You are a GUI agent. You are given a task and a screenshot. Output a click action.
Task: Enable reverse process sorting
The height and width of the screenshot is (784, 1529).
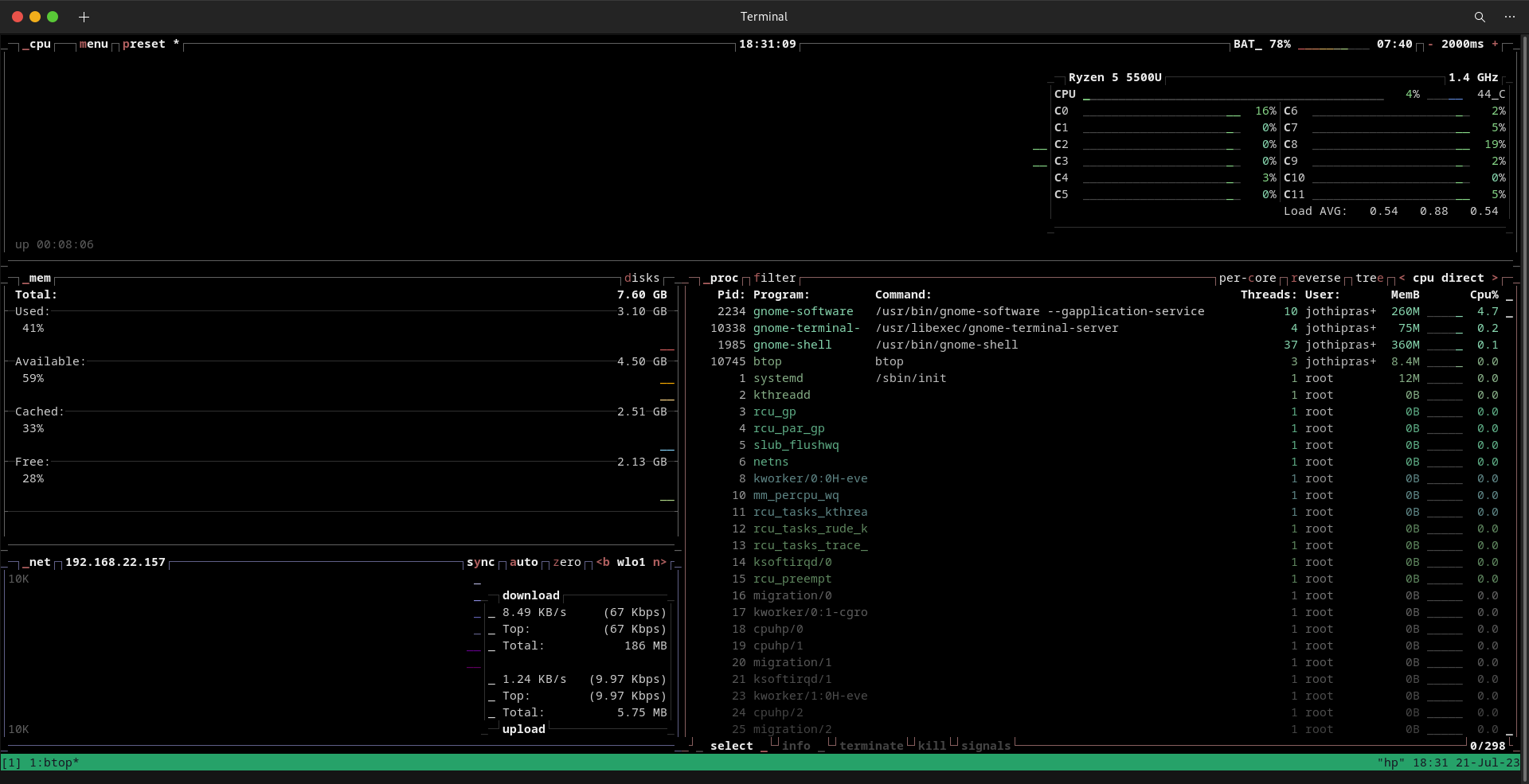click(1316, 278)
